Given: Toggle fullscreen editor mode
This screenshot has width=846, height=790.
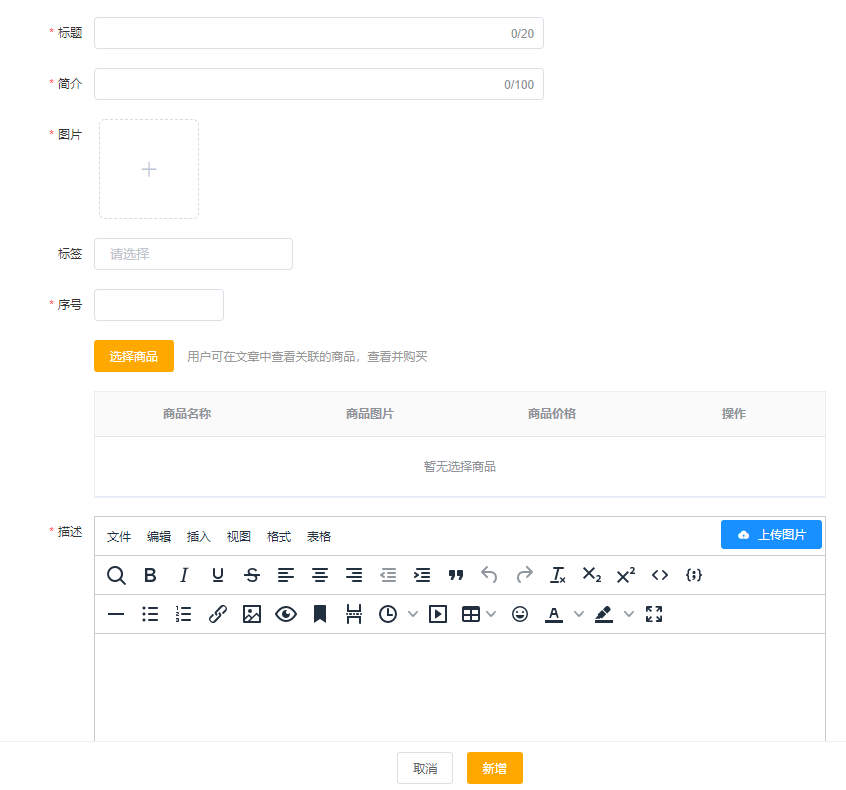Looking at the screenshot, I should [x=654, y=614].
